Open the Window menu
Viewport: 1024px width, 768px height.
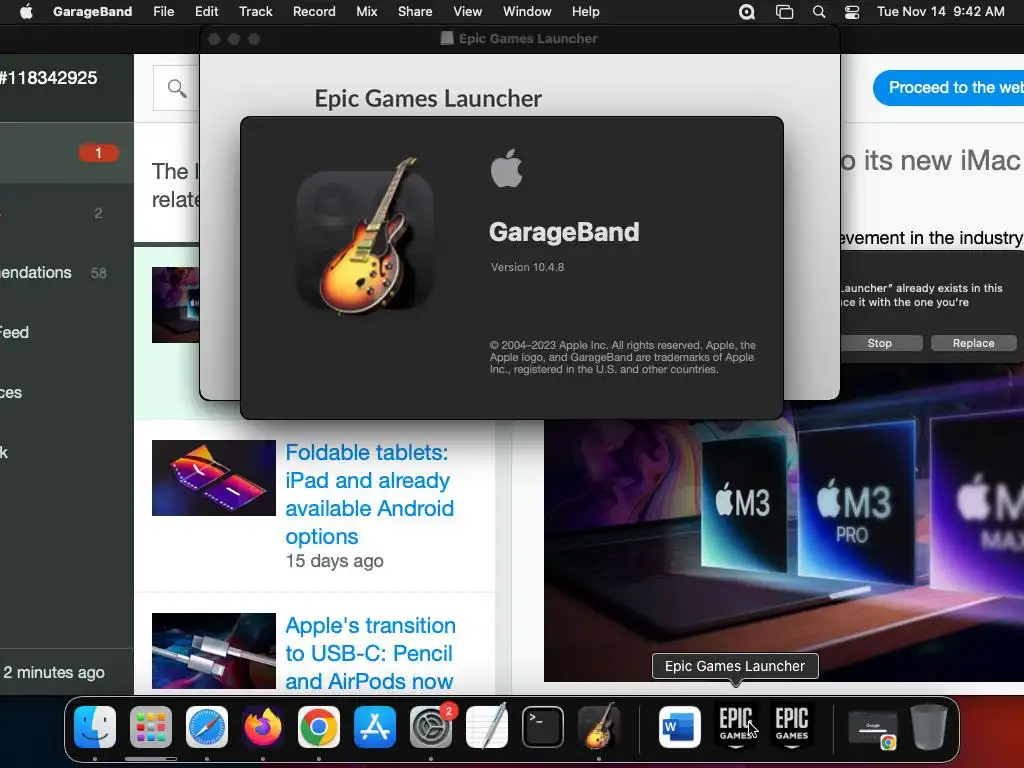527,12
